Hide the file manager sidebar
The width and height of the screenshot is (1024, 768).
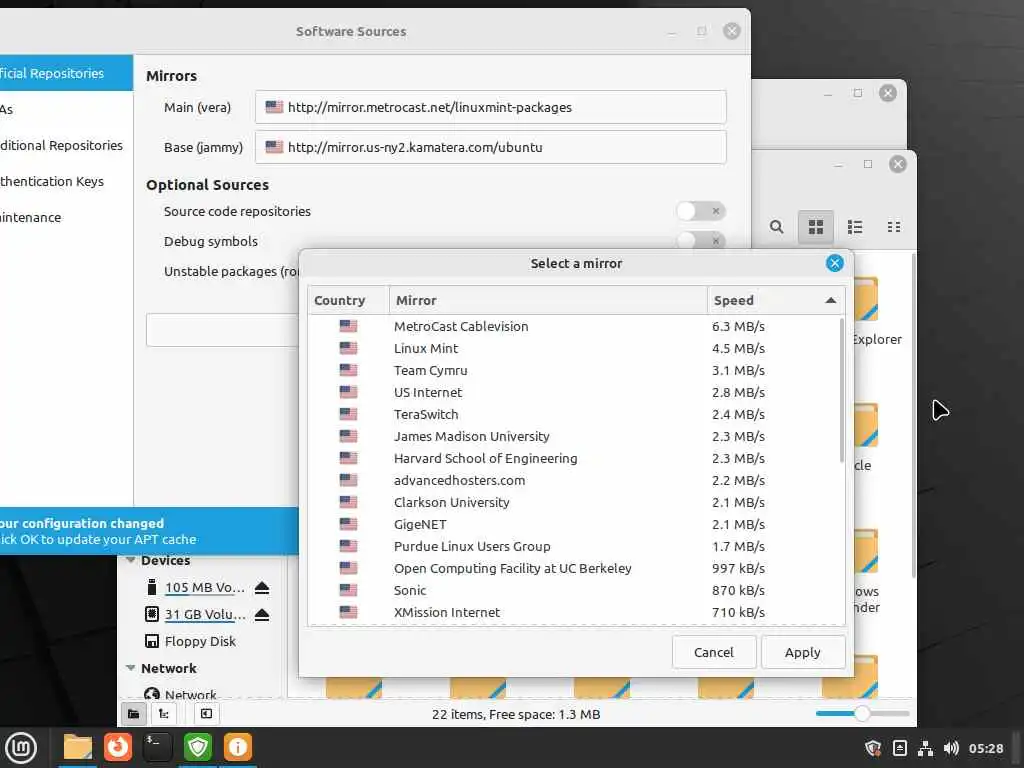tap(206, 714)
